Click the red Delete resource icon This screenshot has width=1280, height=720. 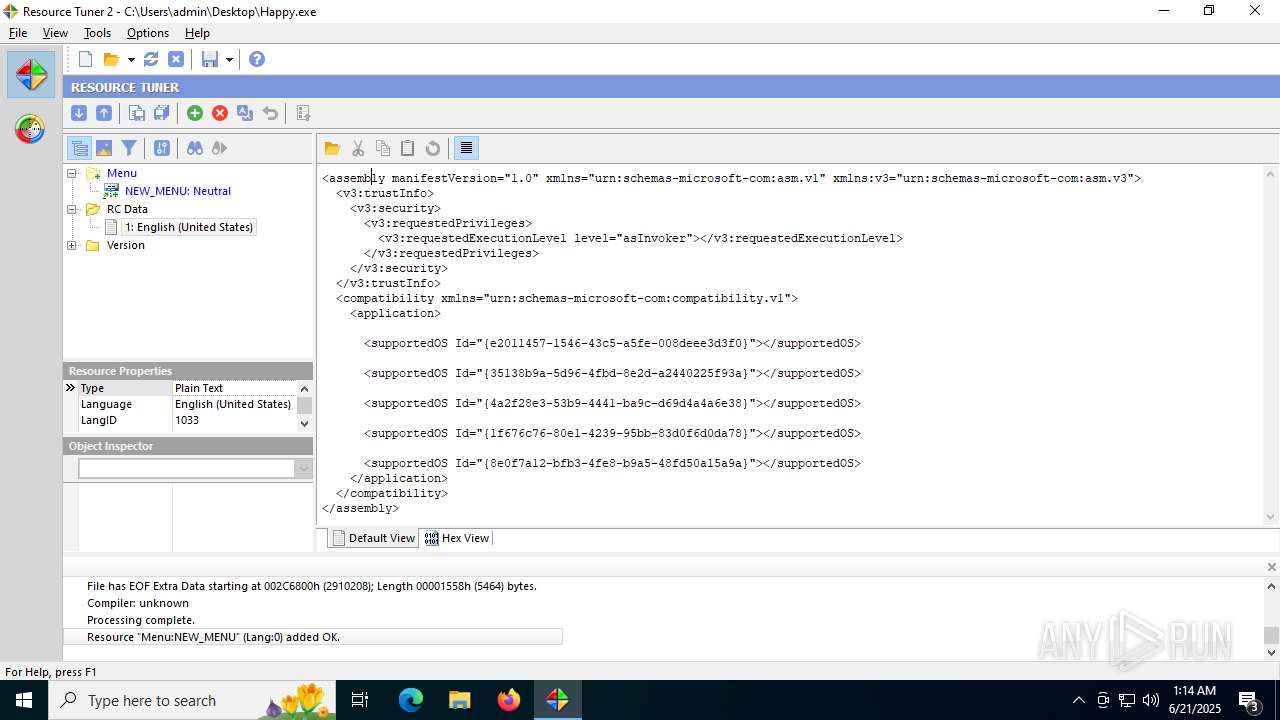click(x=220, y=113)
